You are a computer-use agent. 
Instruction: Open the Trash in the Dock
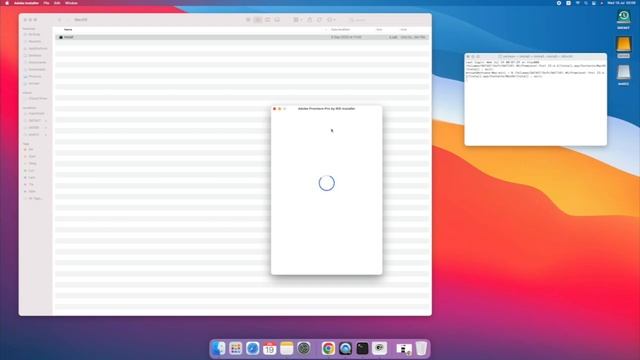[x=421, y=349]
